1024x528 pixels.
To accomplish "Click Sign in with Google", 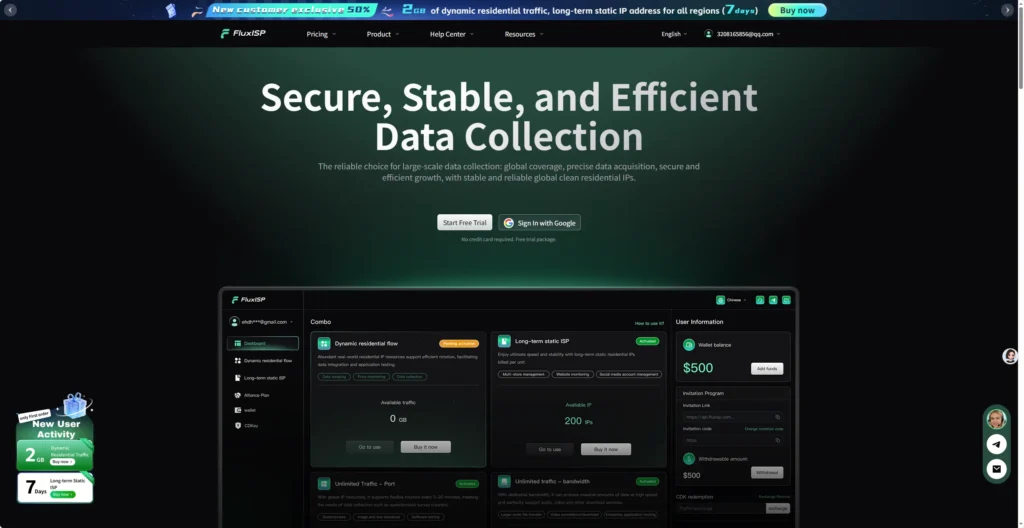I will 539,222.
